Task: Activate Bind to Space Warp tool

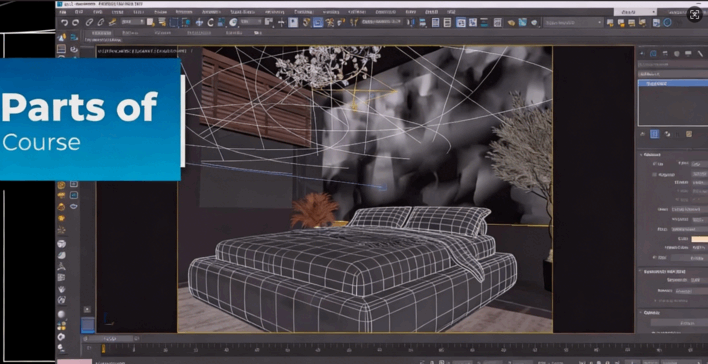Action: (113, 22)
